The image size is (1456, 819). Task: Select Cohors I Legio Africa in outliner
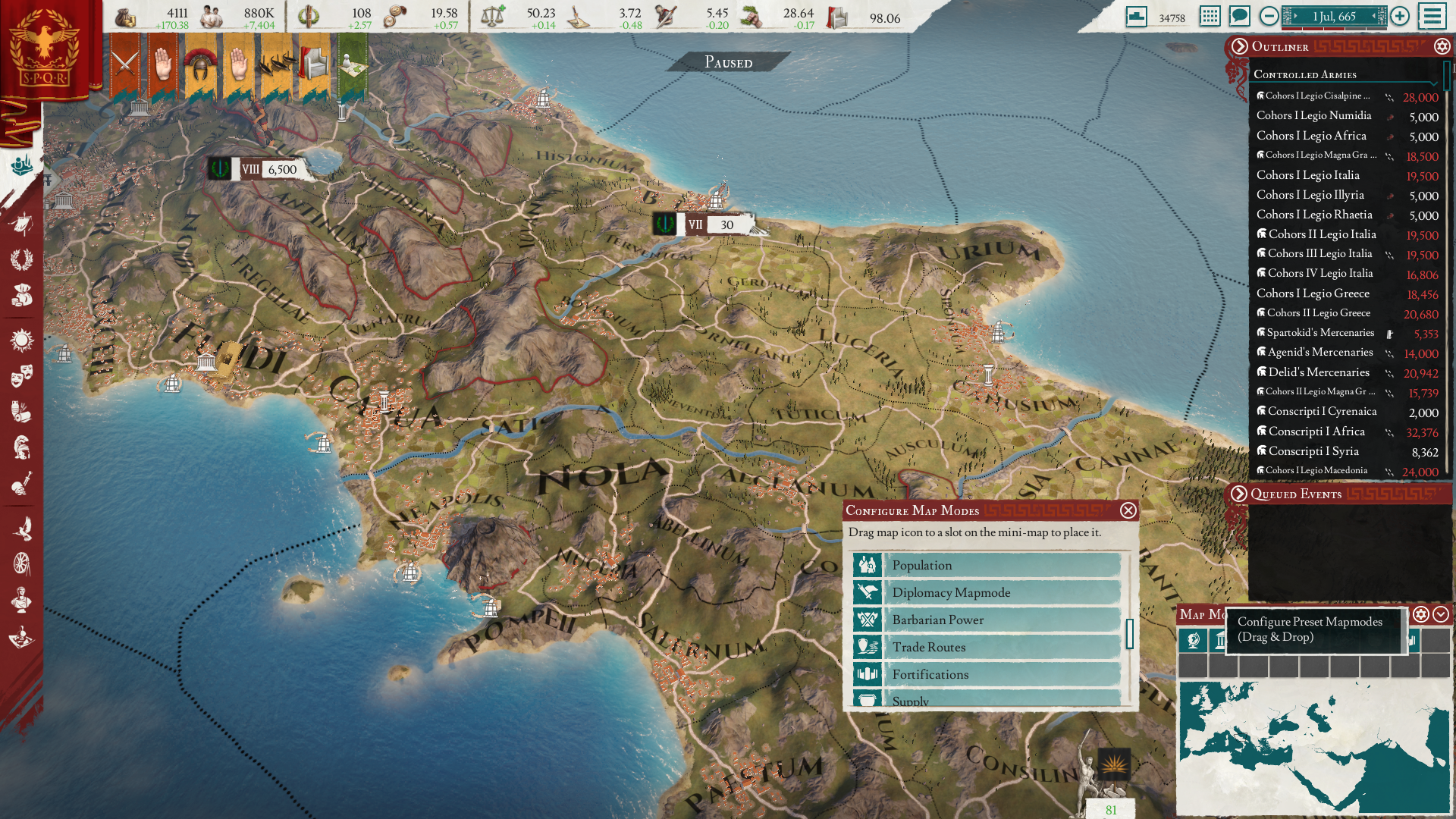click(x=1347, y=136)
